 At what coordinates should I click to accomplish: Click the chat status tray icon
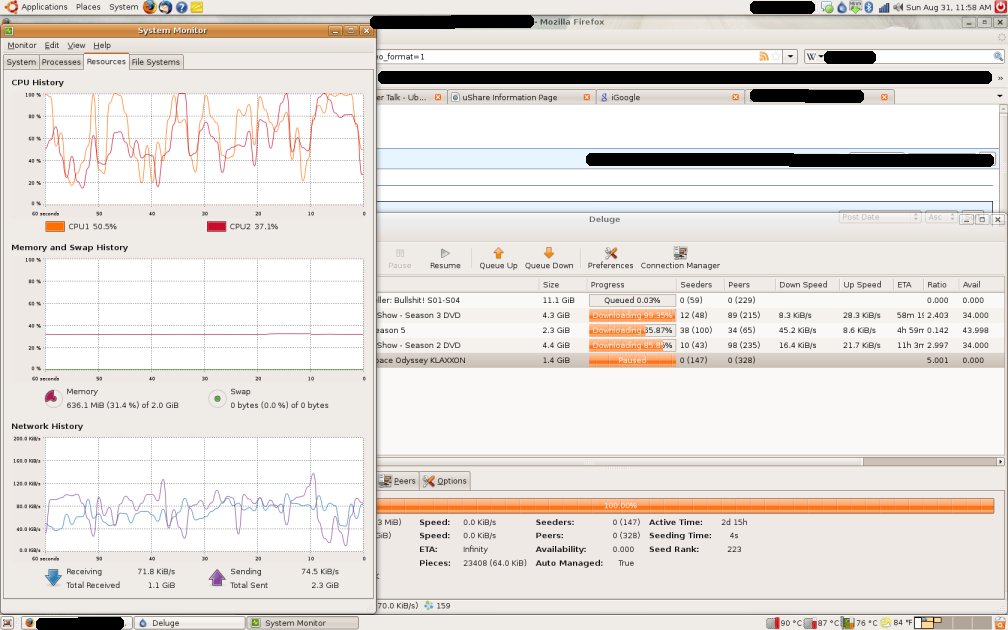(x=828, y=8)
